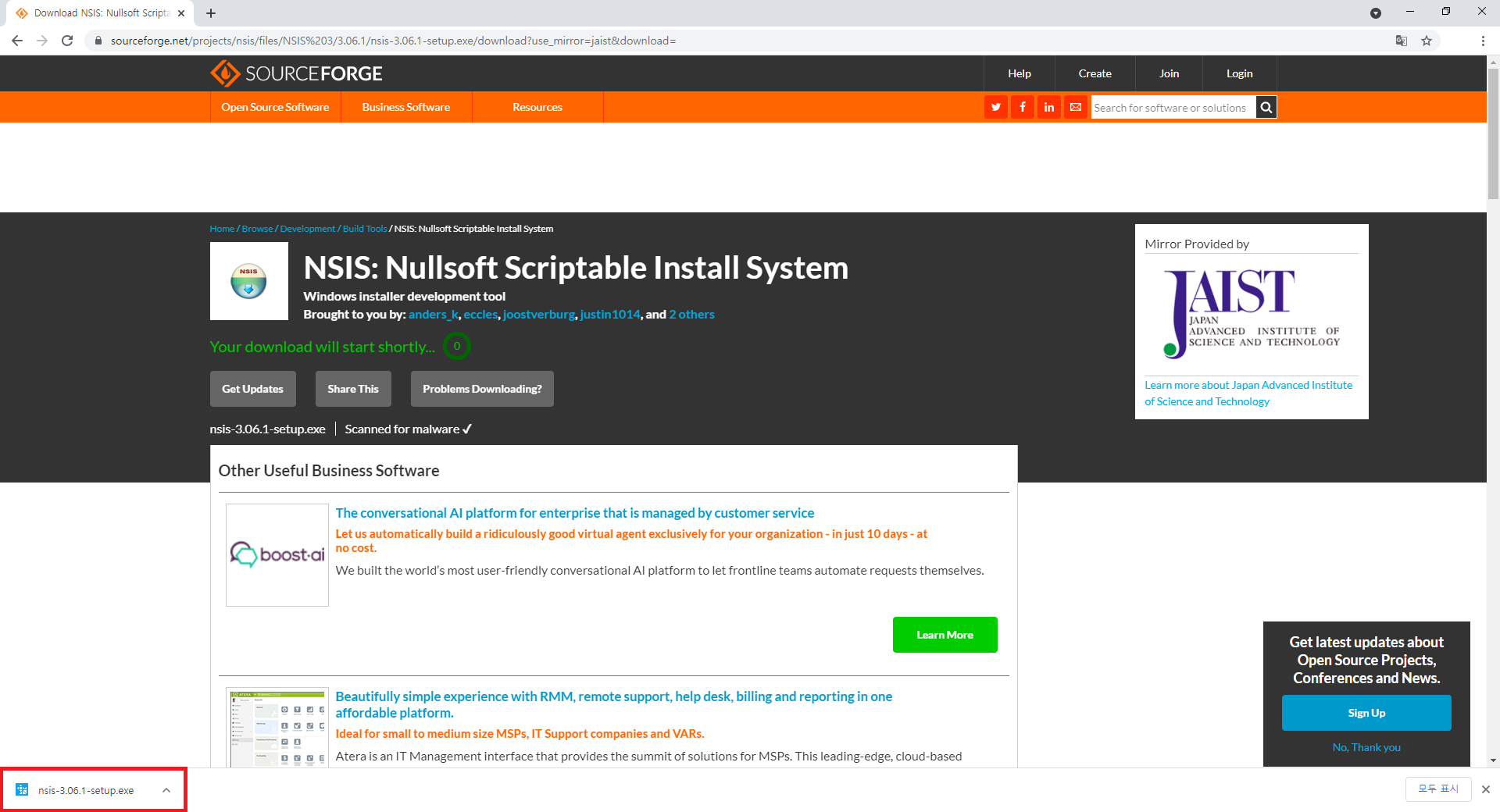Open the Beautifully simple experience with RMM link
Viewport: 1500px width, 812px height.
click(x=614, y=704)
